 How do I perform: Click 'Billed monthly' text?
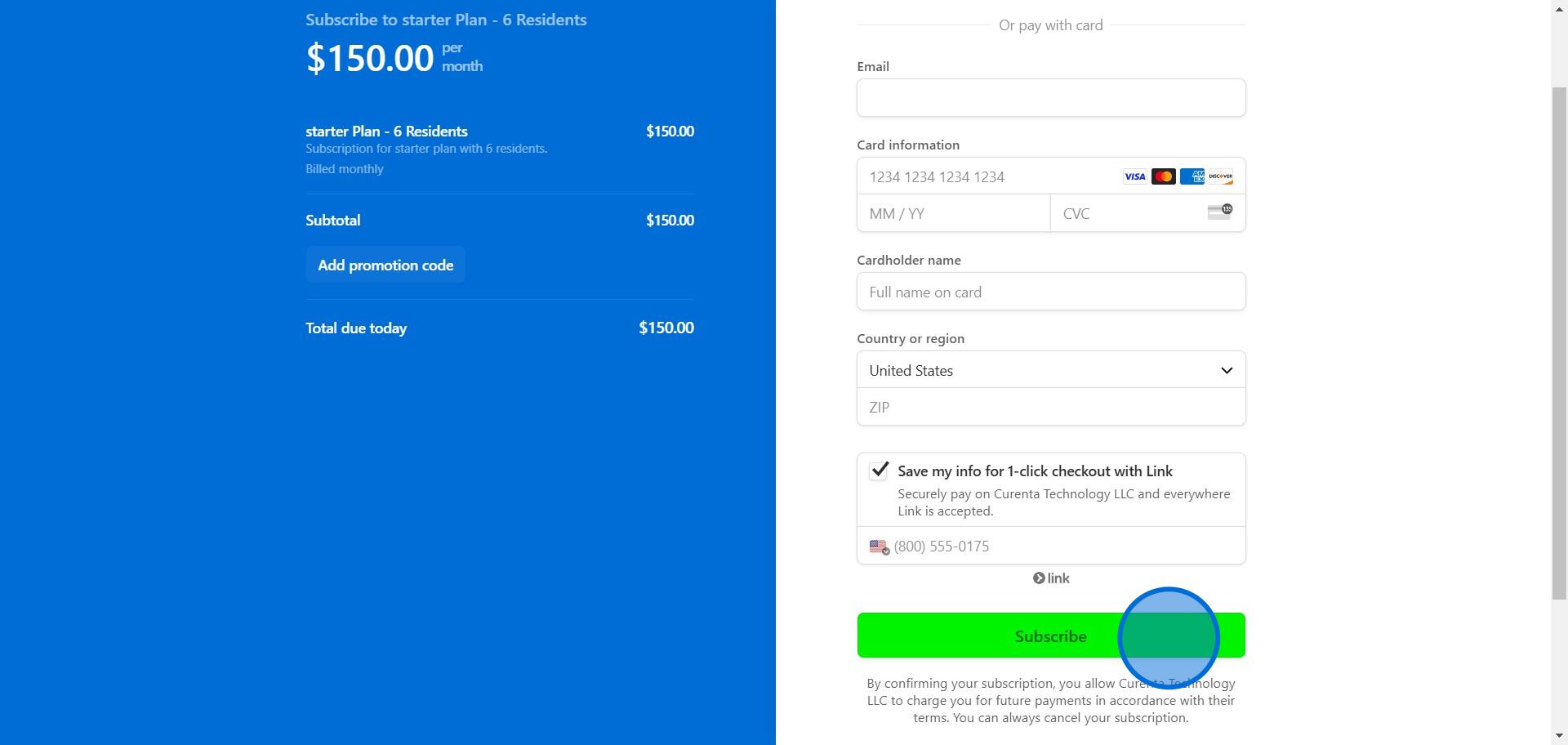(x=345, y=169)
